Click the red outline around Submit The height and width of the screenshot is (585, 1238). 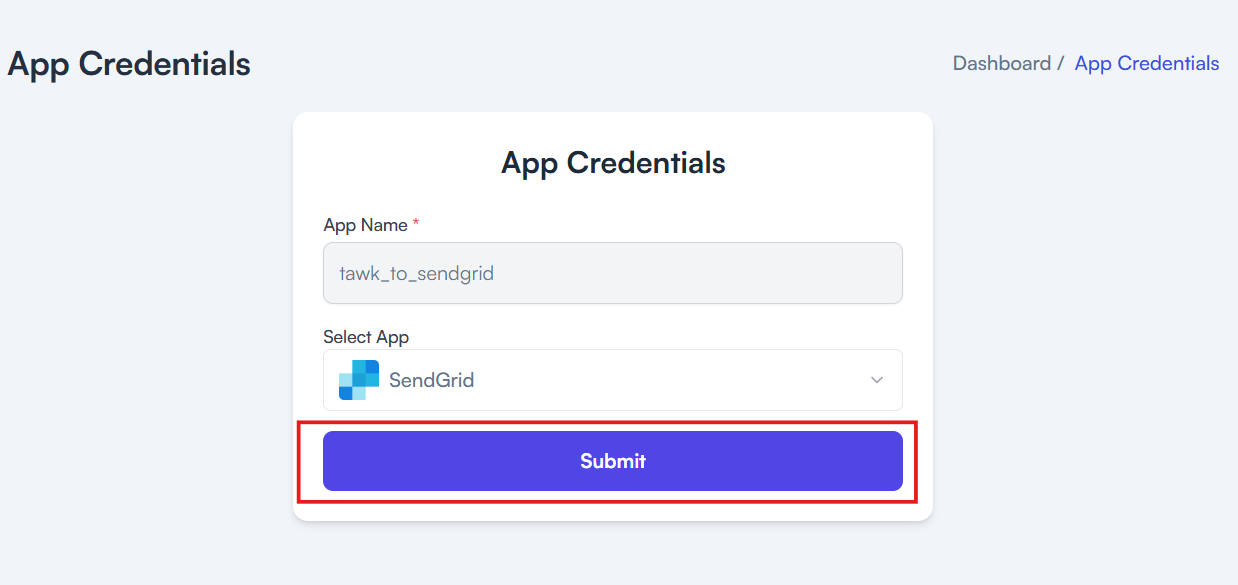pyautogui.click(x=608, y=422)
